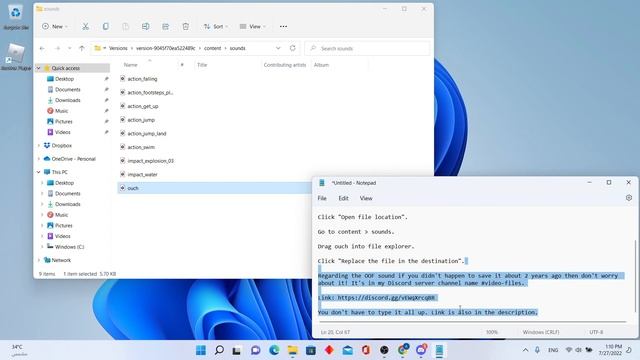Open the recent locations dropdown arrow
Screen dimensions: 640x360
click(69, 48)
